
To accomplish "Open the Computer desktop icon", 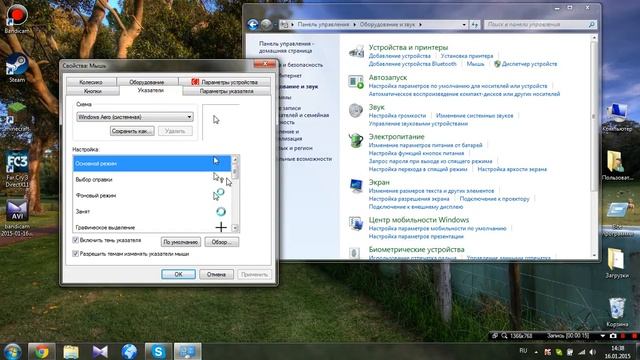I will pyautogui.click(x=617, y=118).
